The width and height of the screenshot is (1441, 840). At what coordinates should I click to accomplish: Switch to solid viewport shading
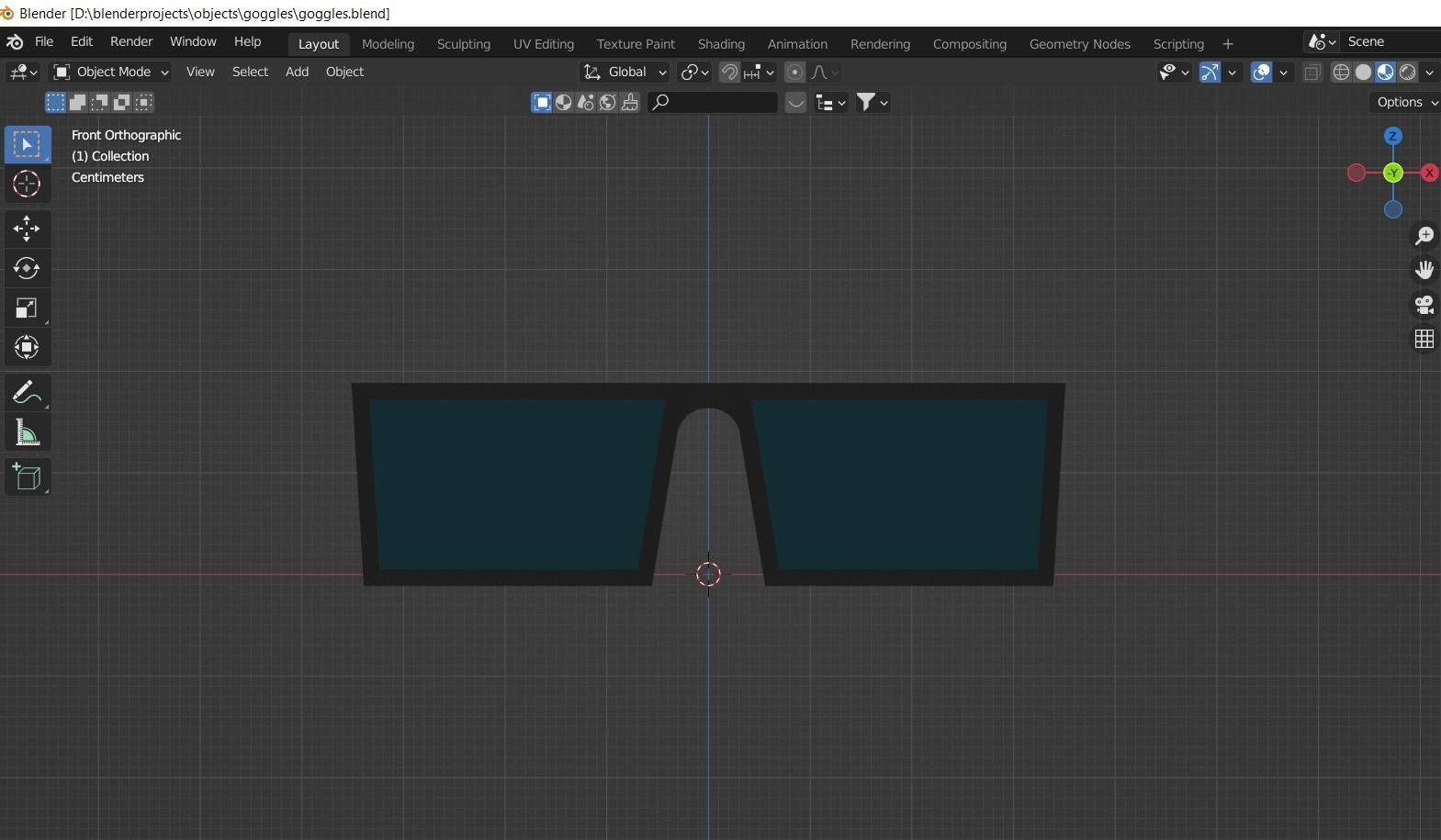[1363, 72]
